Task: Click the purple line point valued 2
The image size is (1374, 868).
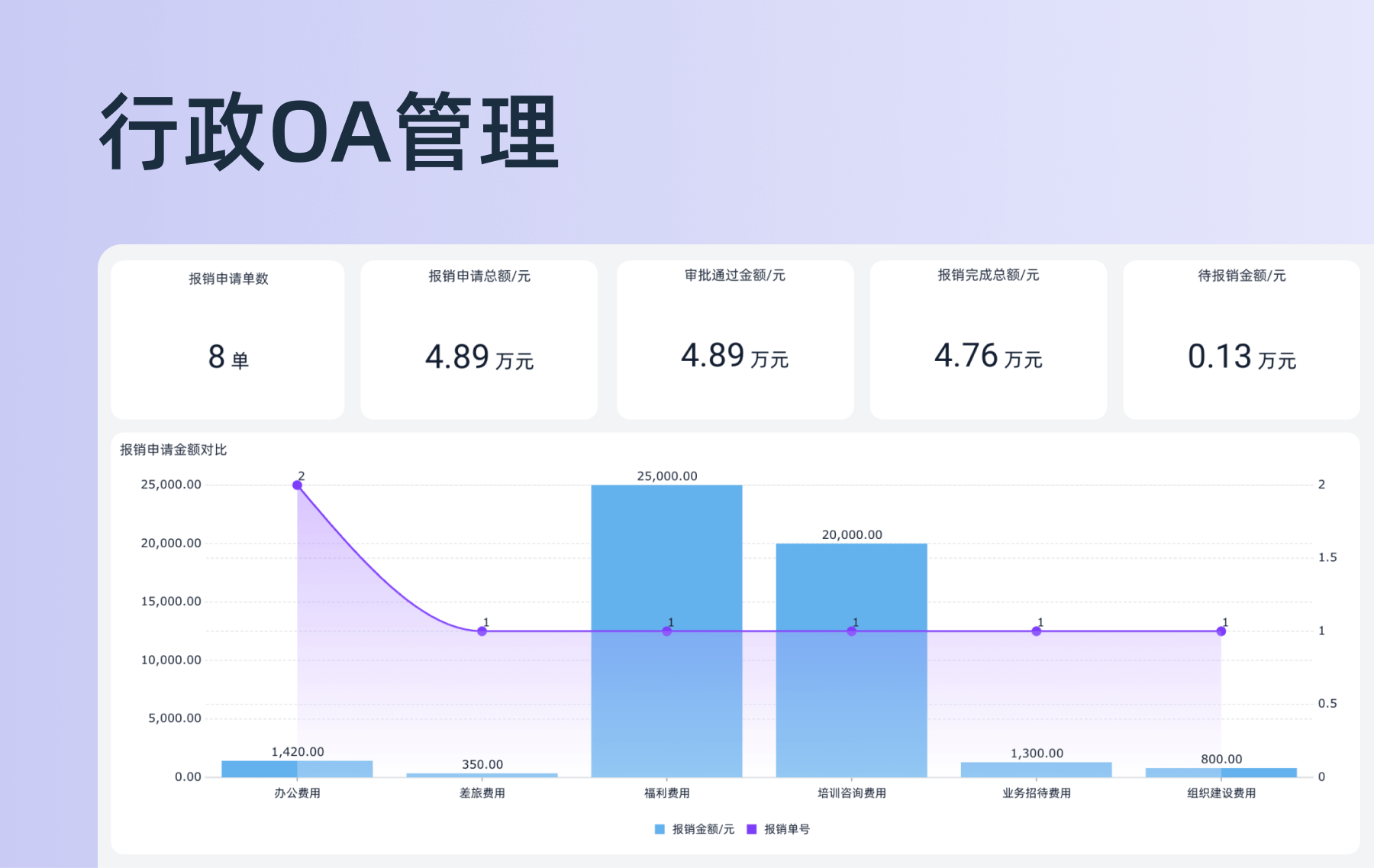Action: [x=297, y=485]
